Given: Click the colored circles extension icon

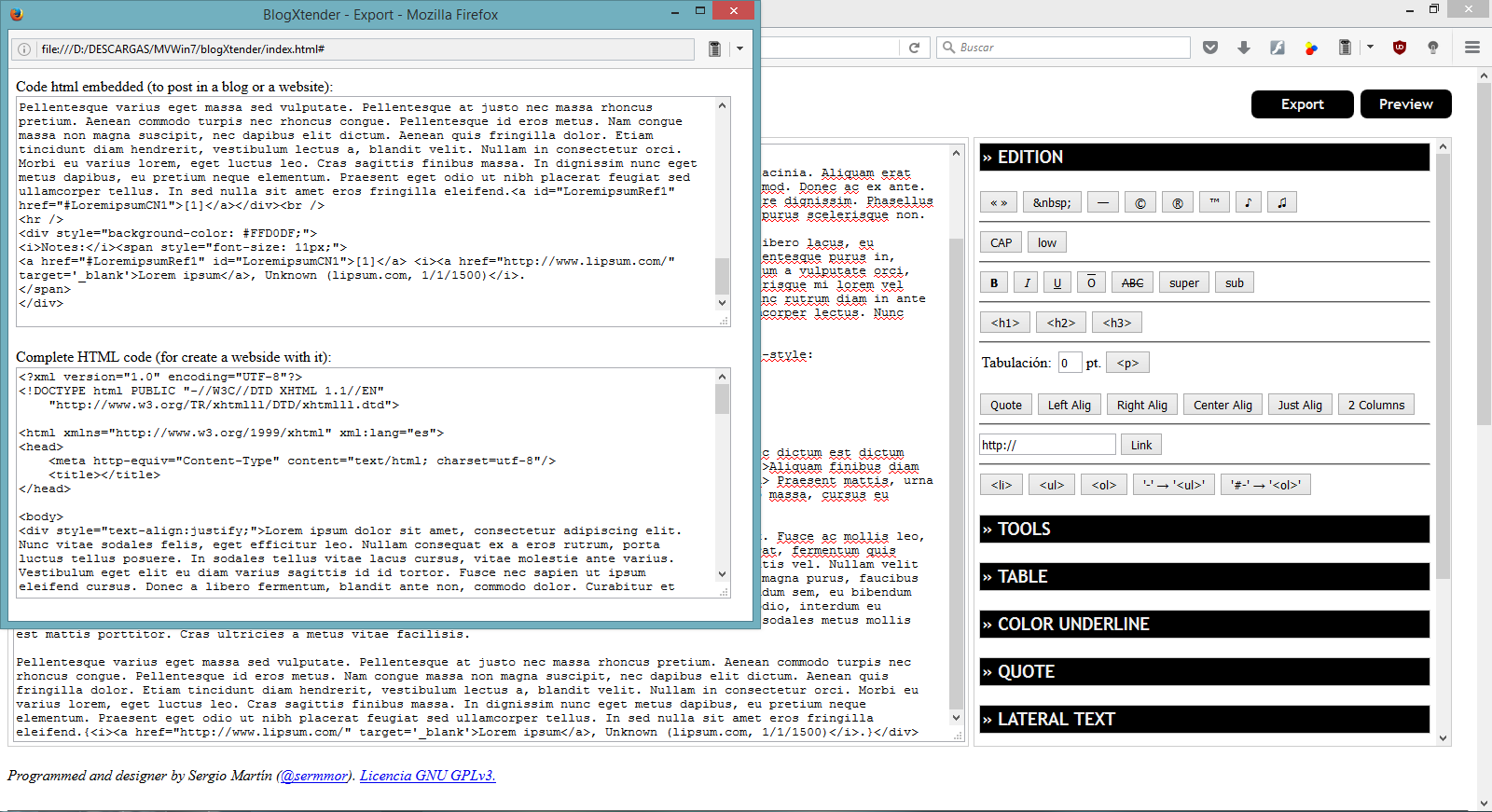Looking at the screenshot, I should click(1311, 48).
